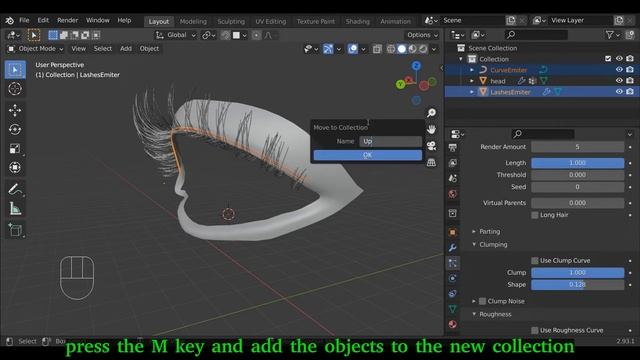640x360 pixels.
Task: Open the Physics properties tab
Action: [x=453, y=278]
